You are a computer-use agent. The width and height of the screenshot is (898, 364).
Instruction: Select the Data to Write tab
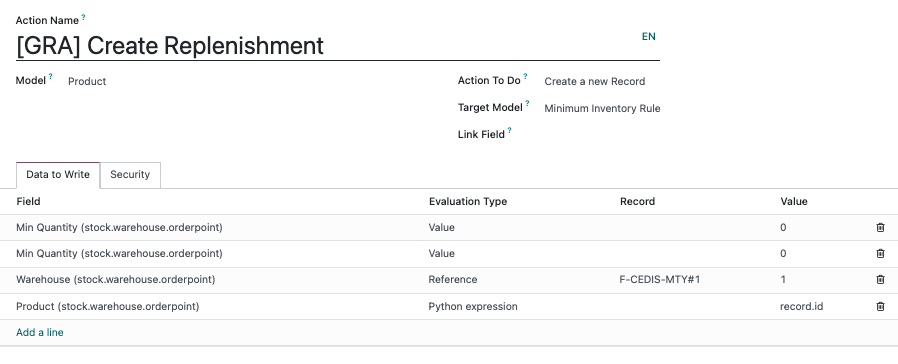pyautogui.click(x=58, y=175)
